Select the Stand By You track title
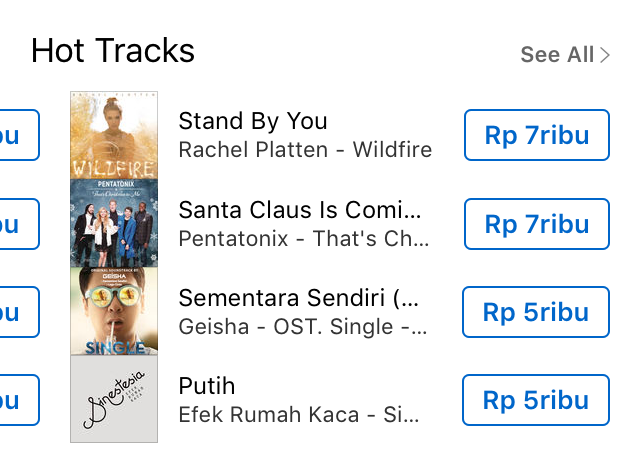The width and height of the screenshot is (640, 471). (253, 121)
